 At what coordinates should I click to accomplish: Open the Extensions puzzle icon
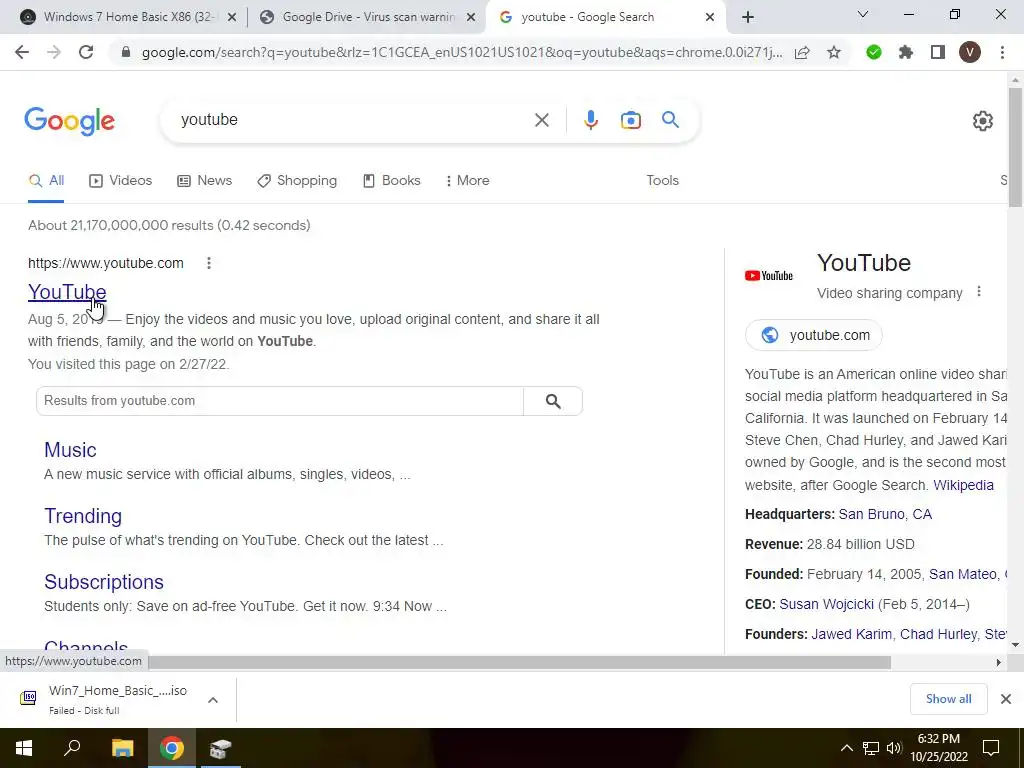pyautogui.click(x=906, y=52)
